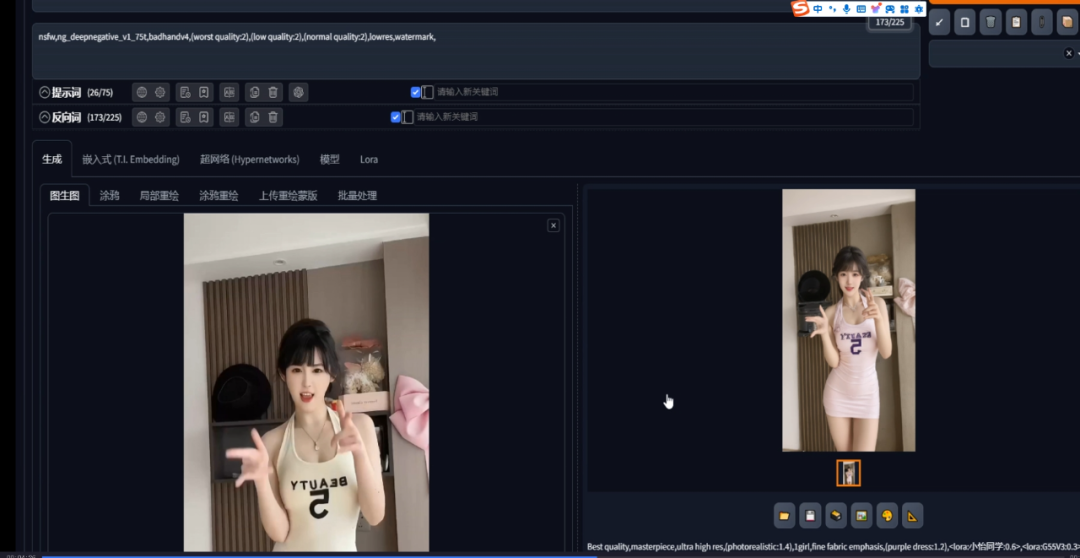The height and width of the screenshot is (558, 1080).
Task: Click the globe icon in the 反向词 row
Action: coord(141,117)
